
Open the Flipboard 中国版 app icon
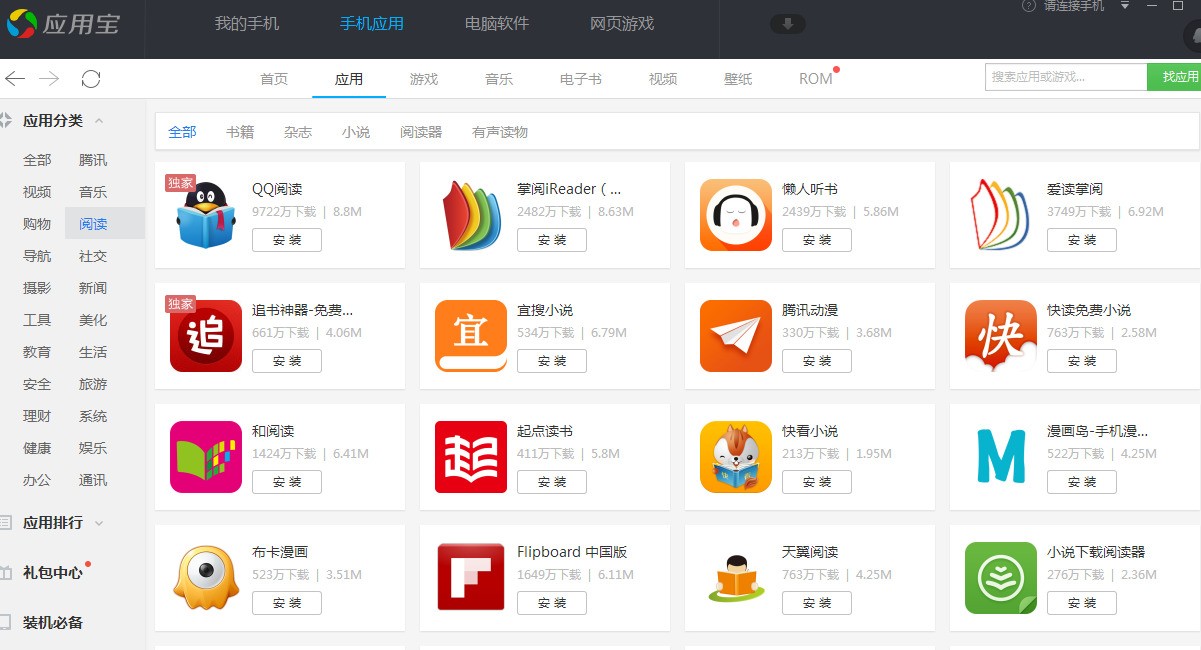coord(471,578)
